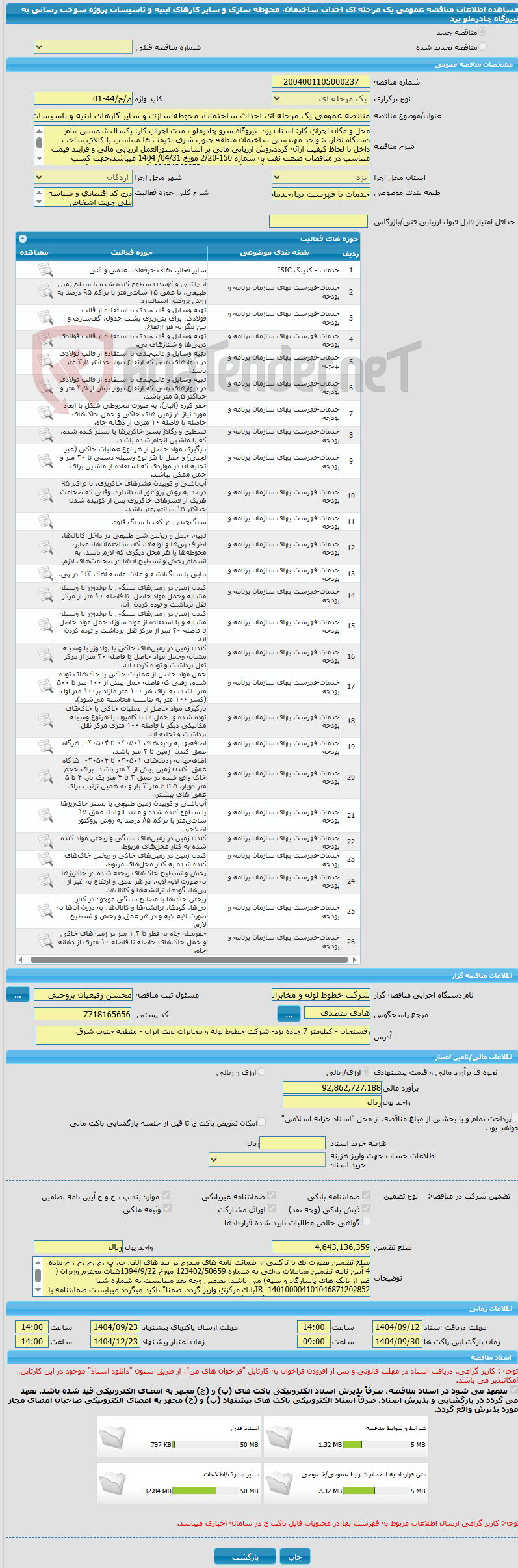Image resolution: width=518 pixels, height=1568 pixels.
Task: Click the طبقه بندی موضوعی column header
Action: click(275, 253)
